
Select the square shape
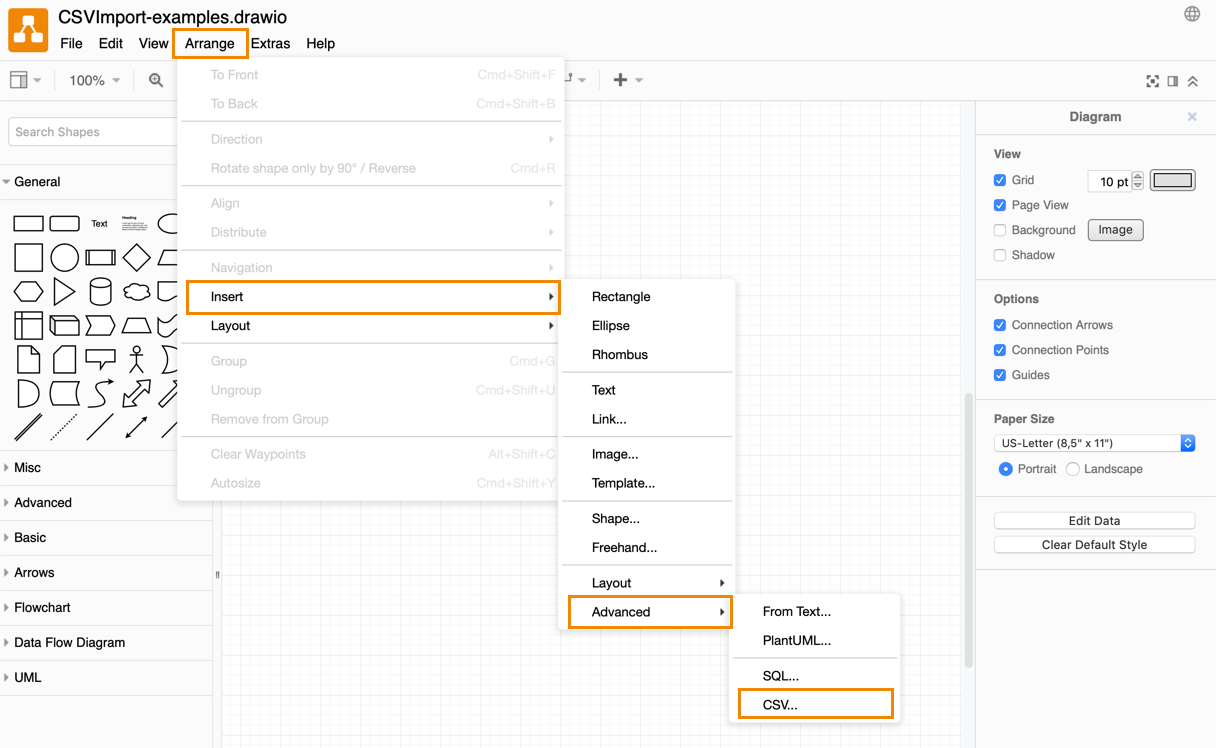coord(28,257)
